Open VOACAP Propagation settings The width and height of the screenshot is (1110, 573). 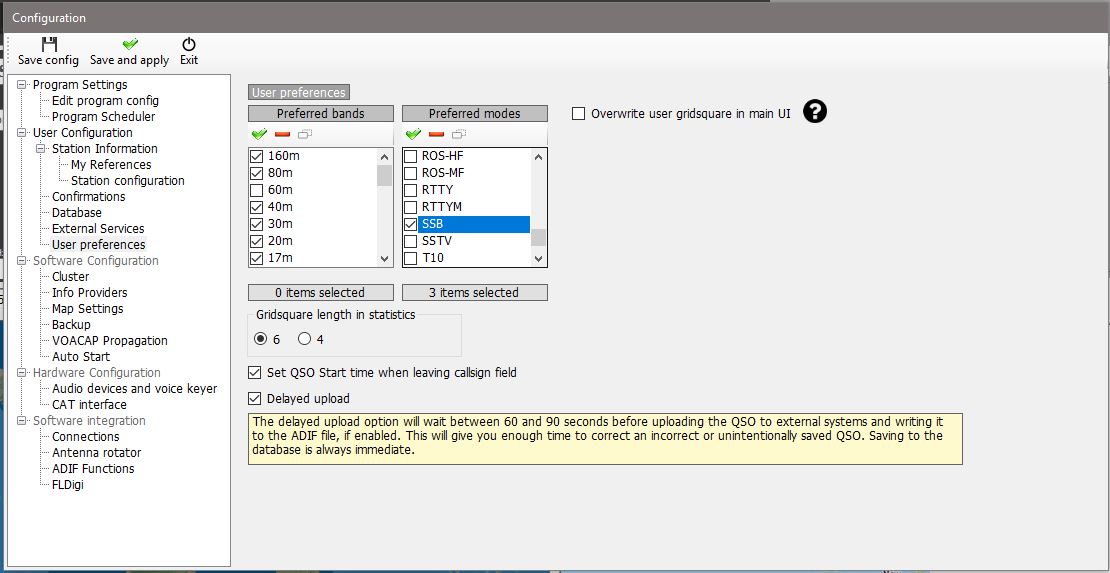pos(110,341)
